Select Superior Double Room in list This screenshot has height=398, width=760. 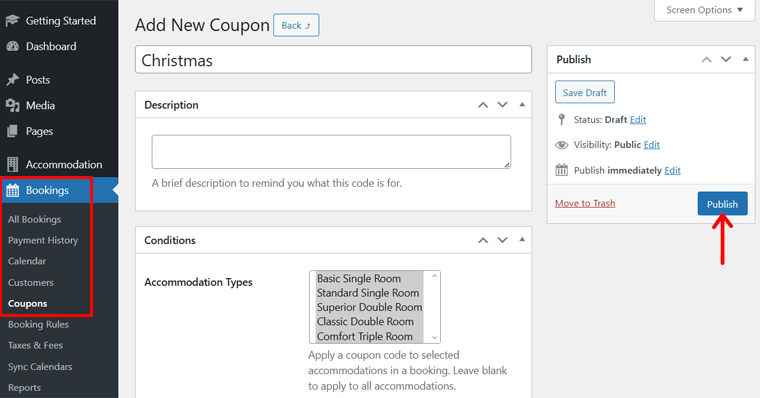pyautogui.click(x=369, y=307)
